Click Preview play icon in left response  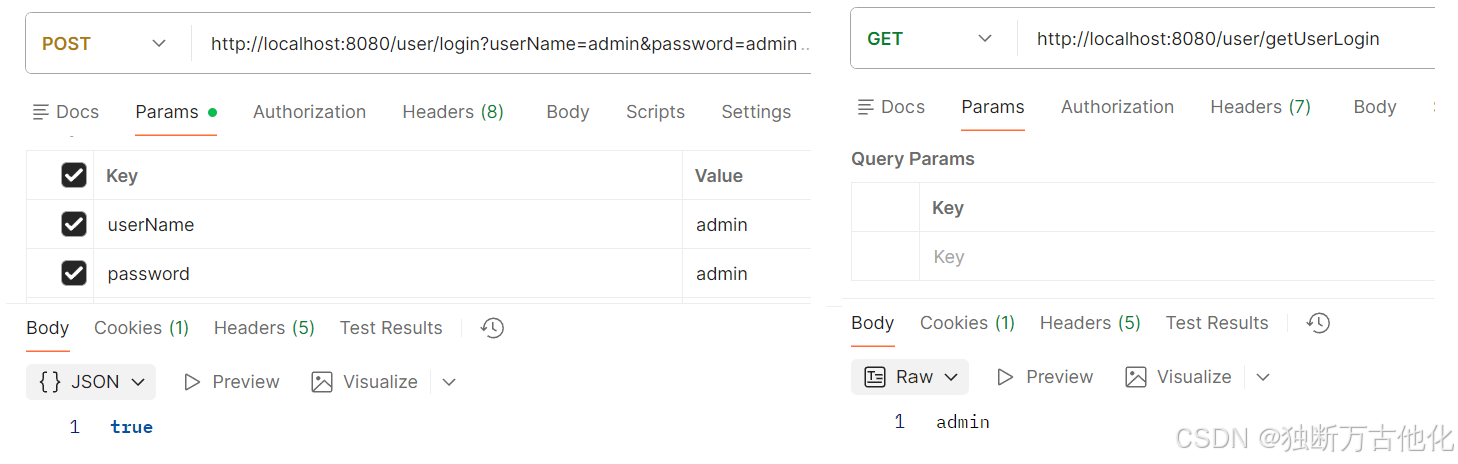click(x=193, y=382)
